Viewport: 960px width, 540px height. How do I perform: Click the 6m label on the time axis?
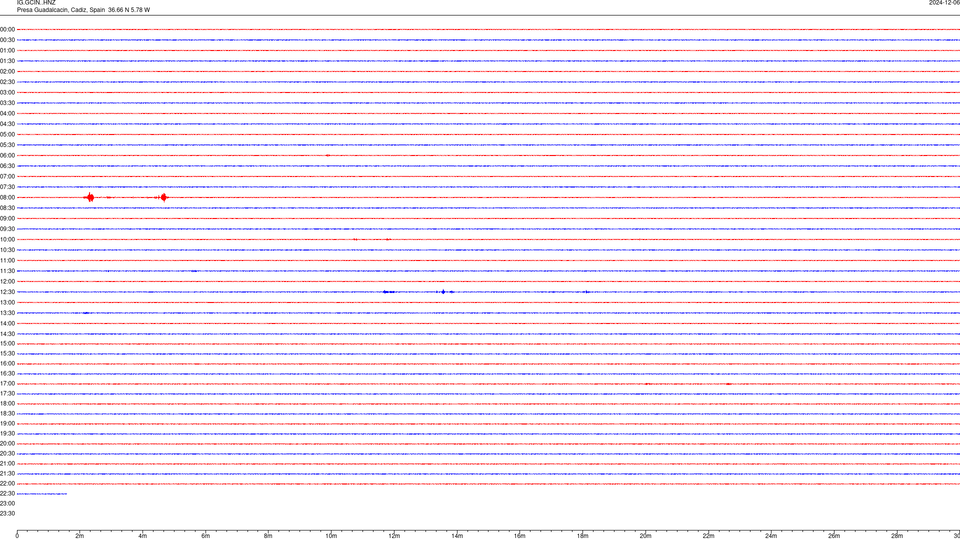206,536
